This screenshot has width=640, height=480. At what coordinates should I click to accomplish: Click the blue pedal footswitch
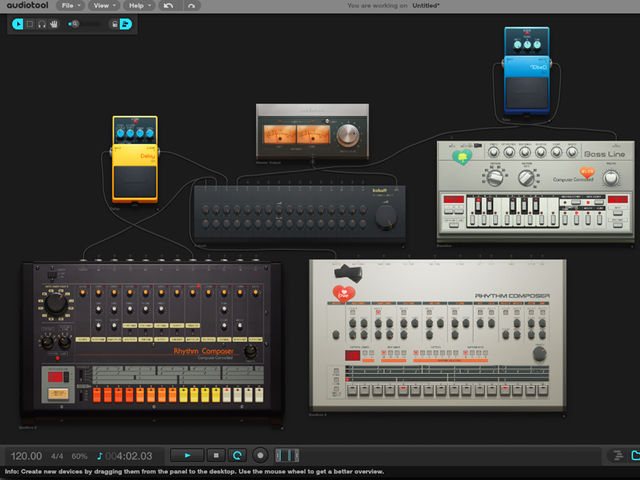coord(527,92)
